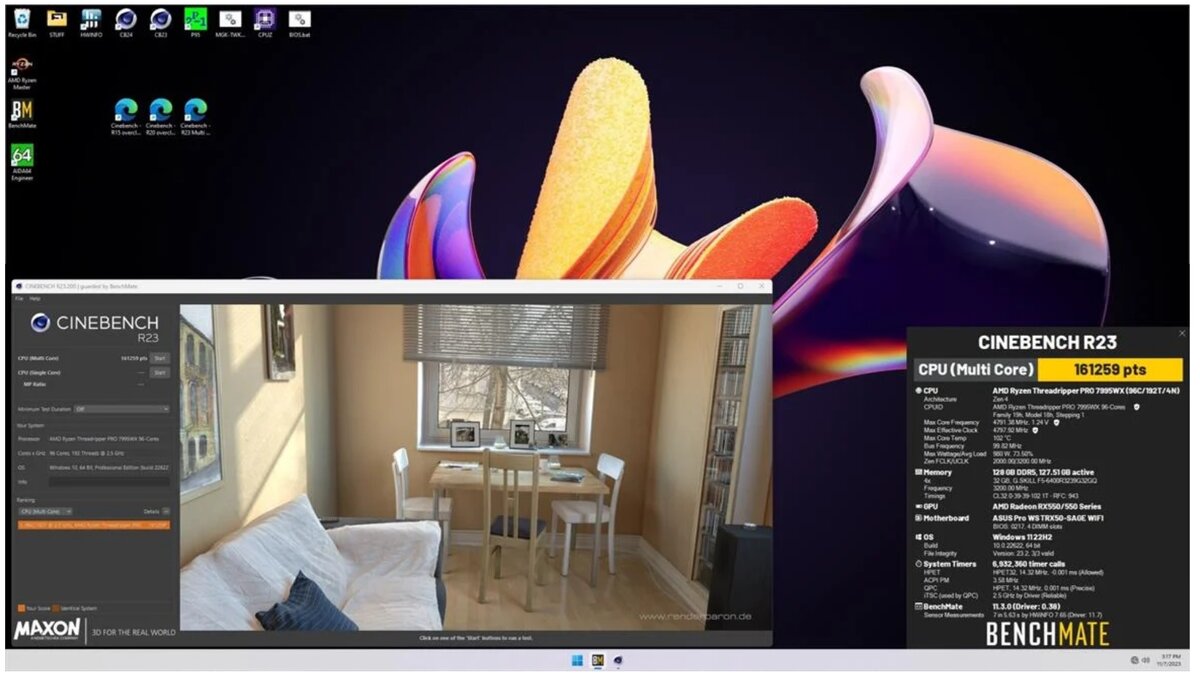This screenshot has height=675, width=1200.
Task: Launch the HWINFO desktop shortcut
Action: point(91,22)
